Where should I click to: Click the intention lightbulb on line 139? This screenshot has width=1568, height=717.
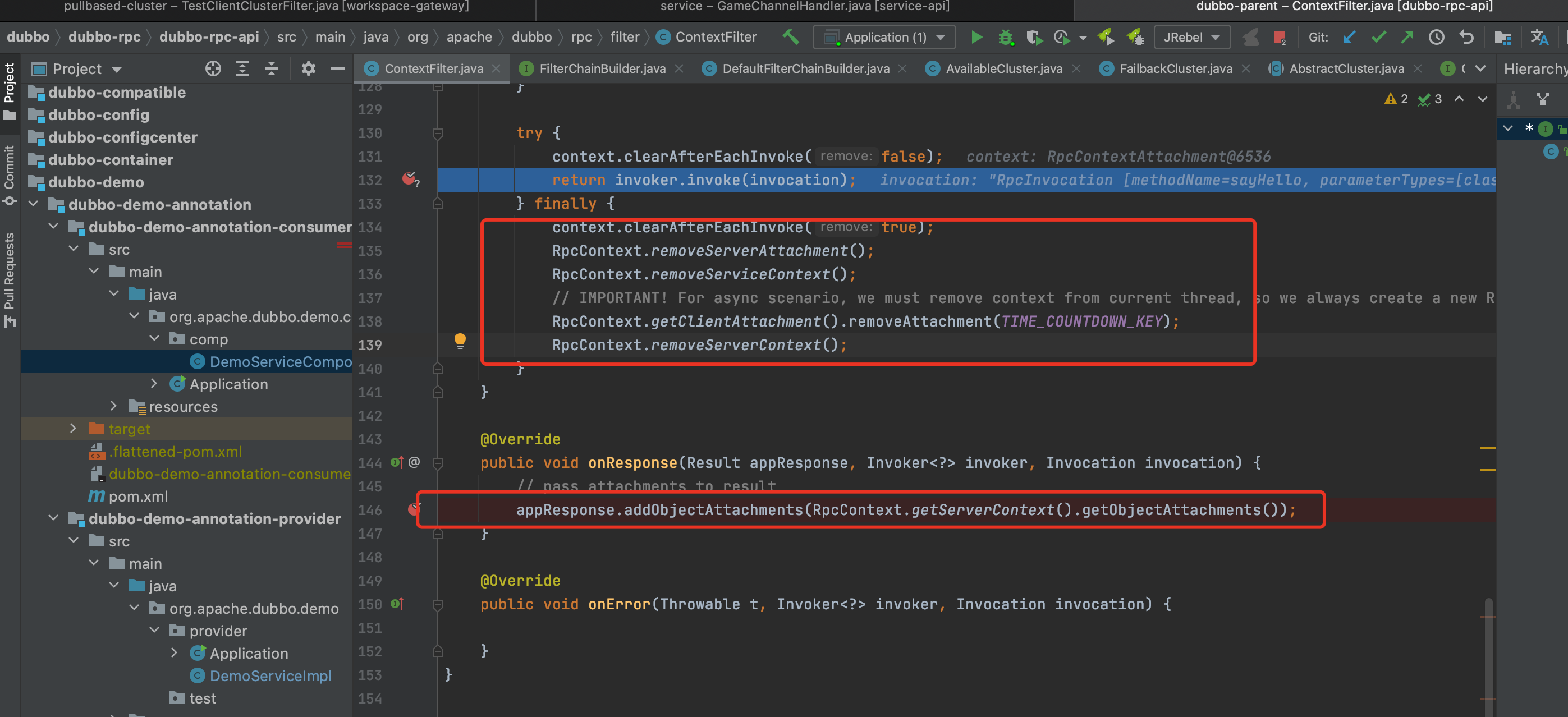pos(460,340)
